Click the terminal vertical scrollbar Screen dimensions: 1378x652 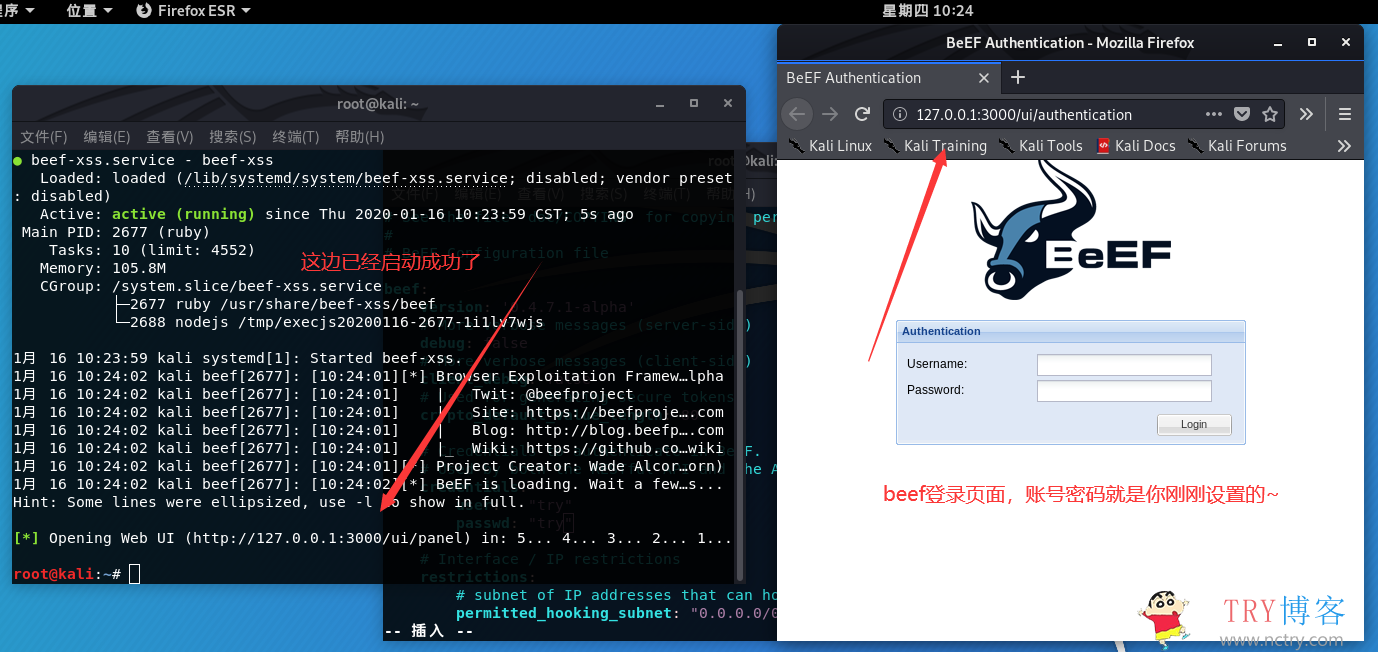740,435
